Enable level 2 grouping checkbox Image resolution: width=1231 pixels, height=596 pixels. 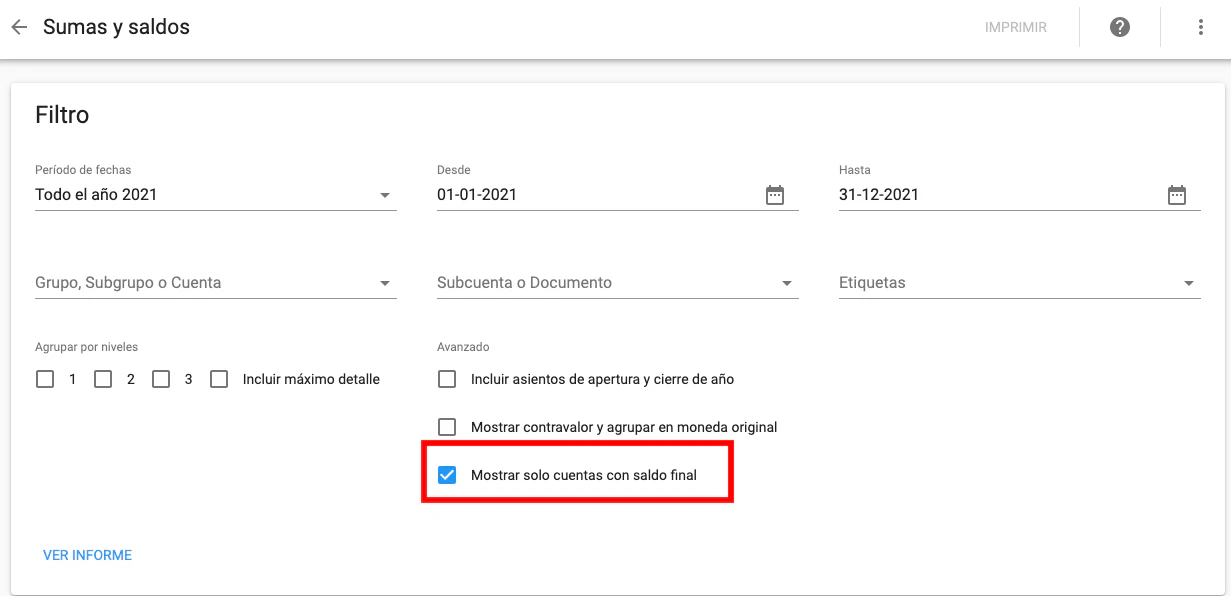(x=103, y=380)
